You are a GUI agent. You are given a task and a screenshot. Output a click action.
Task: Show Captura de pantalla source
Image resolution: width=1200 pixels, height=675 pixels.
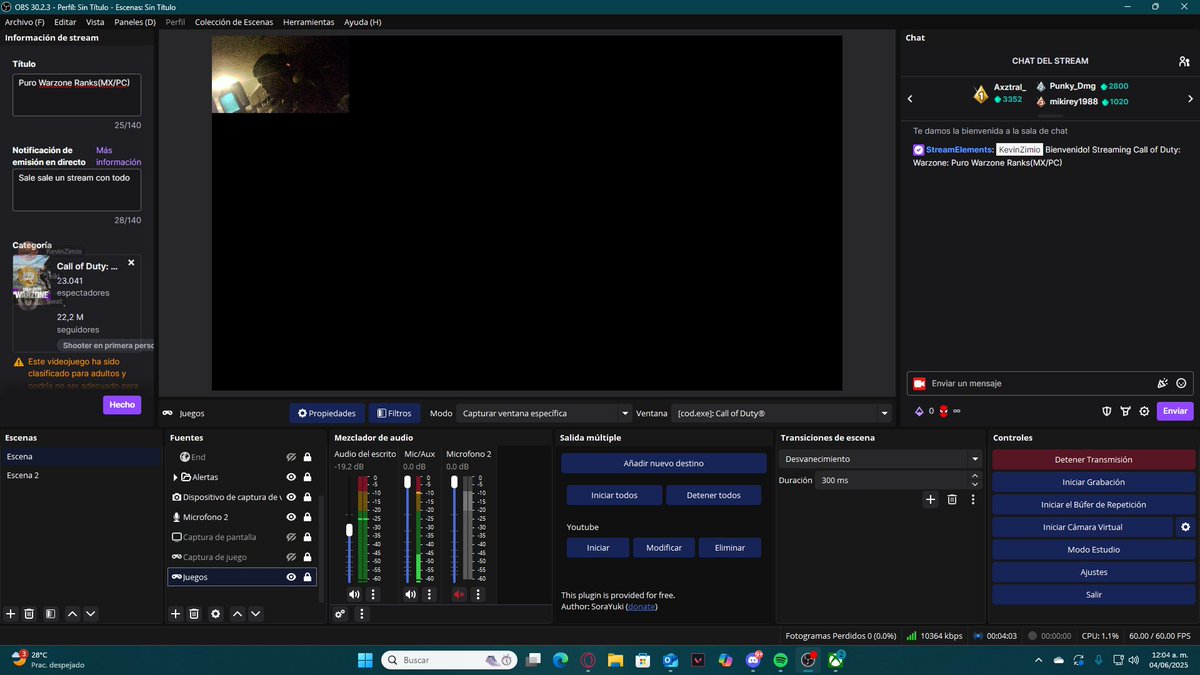point(291,537)
